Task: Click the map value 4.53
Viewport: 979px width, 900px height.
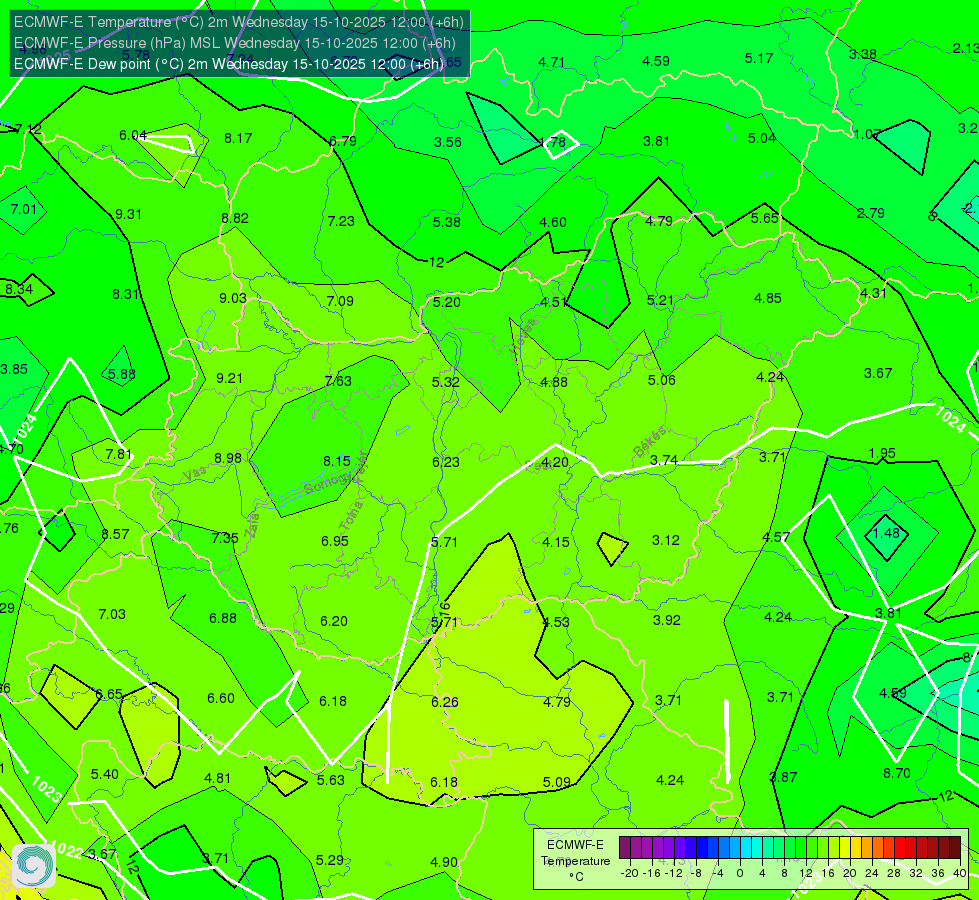Action: (x=556, y=622)
